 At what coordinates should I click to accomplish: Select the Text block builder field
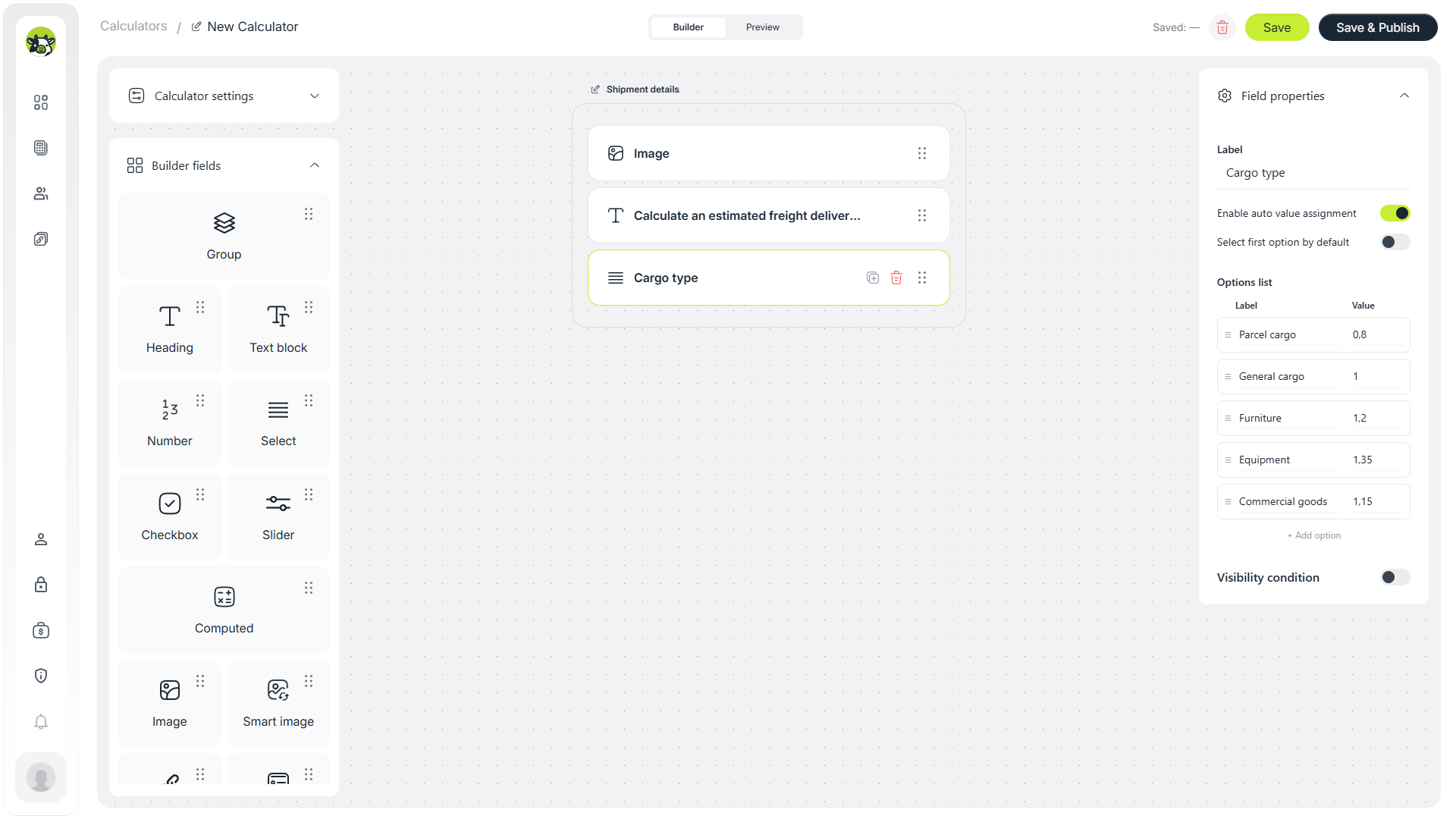tap(278, 330)
